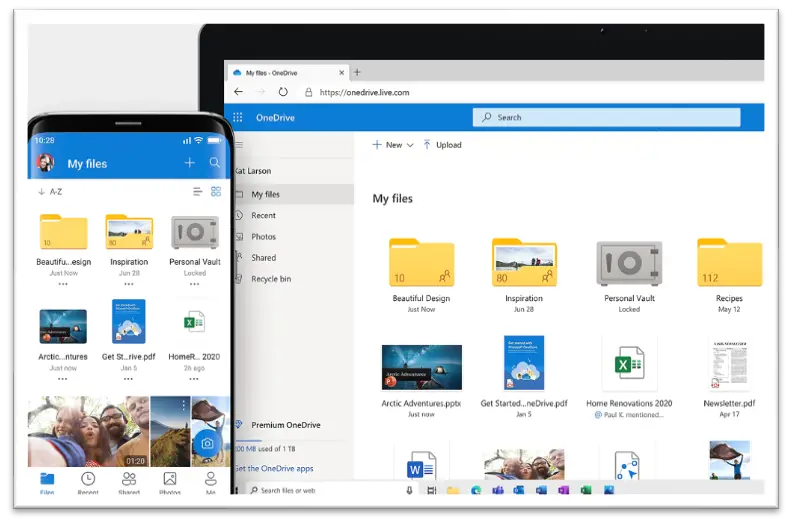Open Task View from the Windows taskbar
This screenshot has width=791, height=522.
[x=431, y=490]
